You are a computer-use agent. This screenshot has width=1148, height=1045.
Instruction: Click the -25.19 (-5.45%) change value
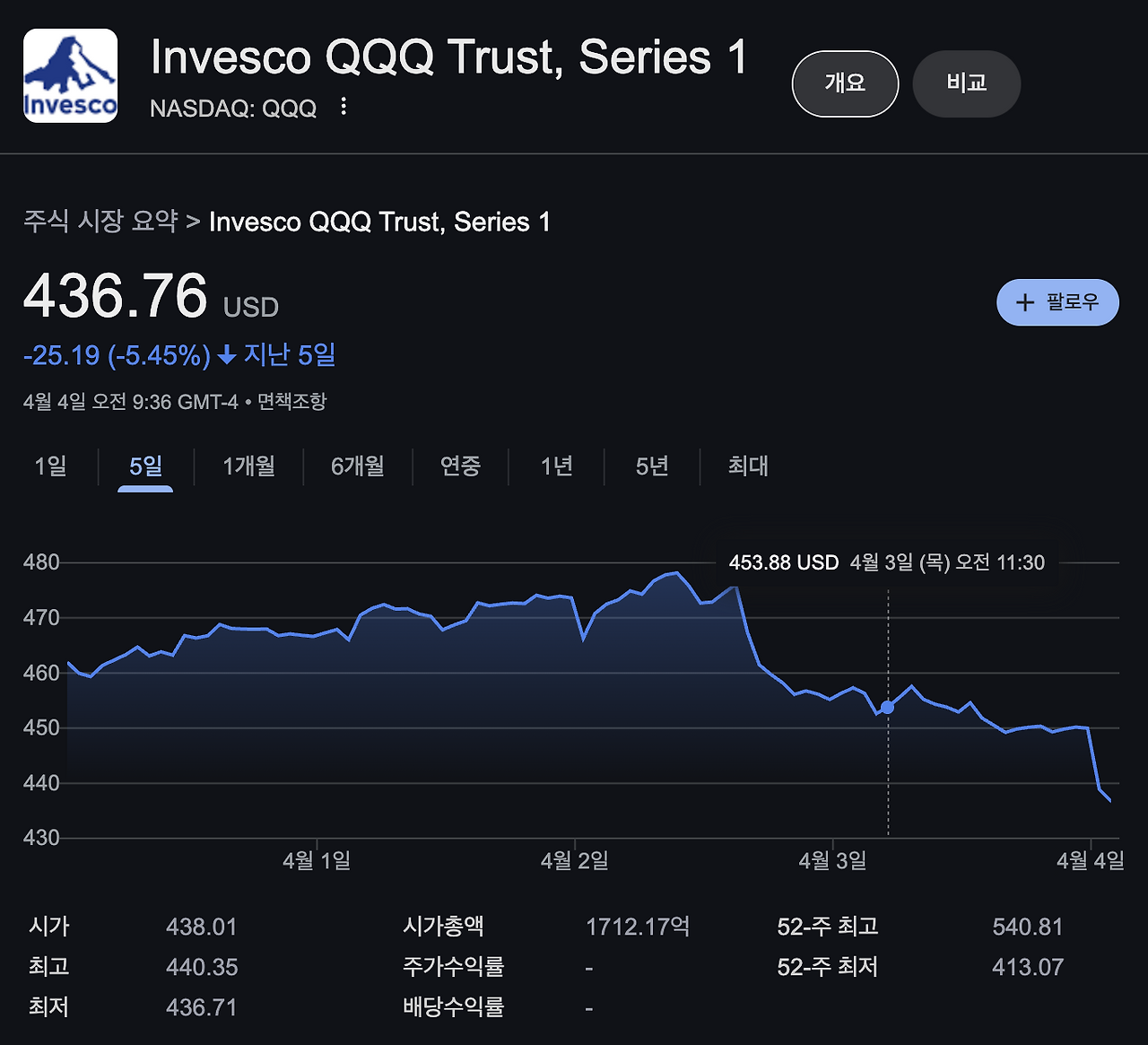coord(117,356)
